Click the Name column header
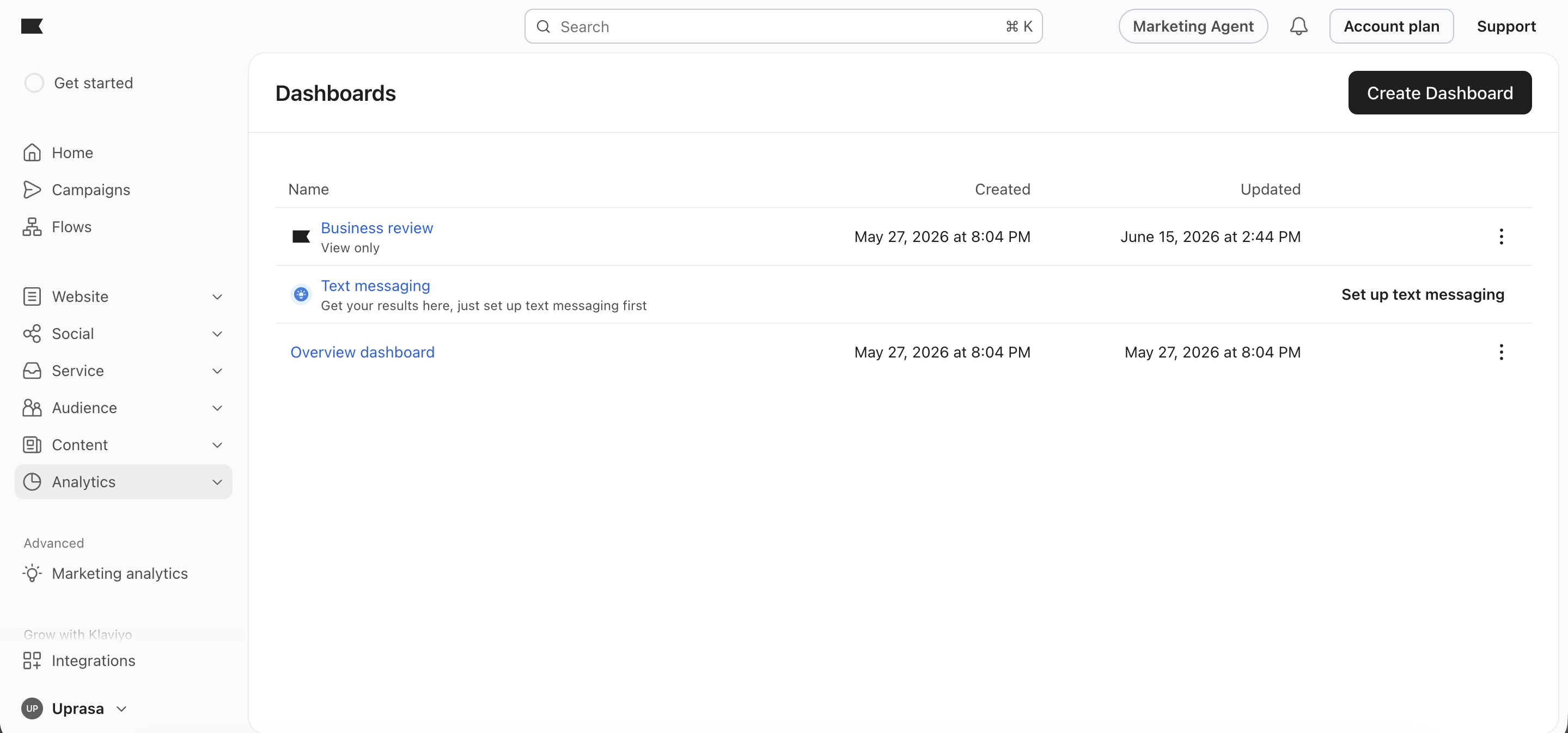The height and width of the screenshot is (733, 1568). (x=309, y=190)
